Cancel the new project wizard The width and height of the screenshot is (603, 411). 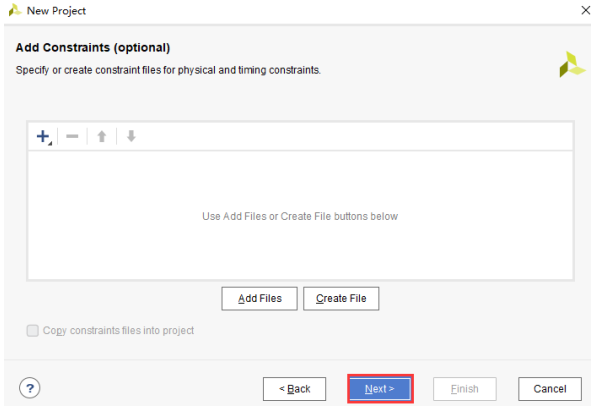(x=549, y=388)
